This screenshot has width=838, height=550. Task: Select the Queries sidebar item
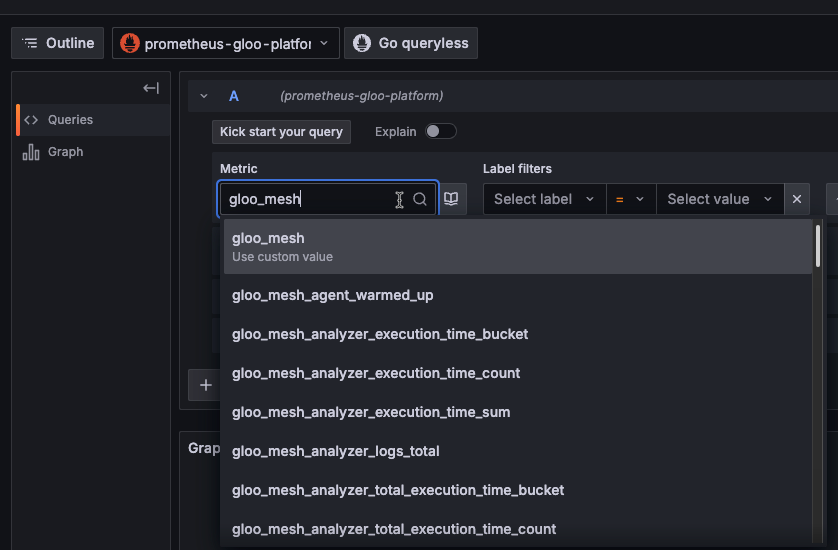coord(93,120)
